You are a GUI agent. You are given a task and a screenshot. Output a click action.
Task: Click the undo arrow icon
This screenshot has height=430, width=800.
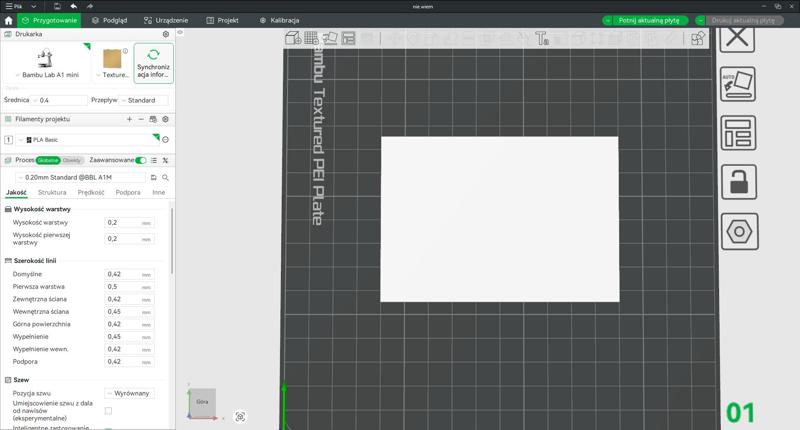click(73, 6)
